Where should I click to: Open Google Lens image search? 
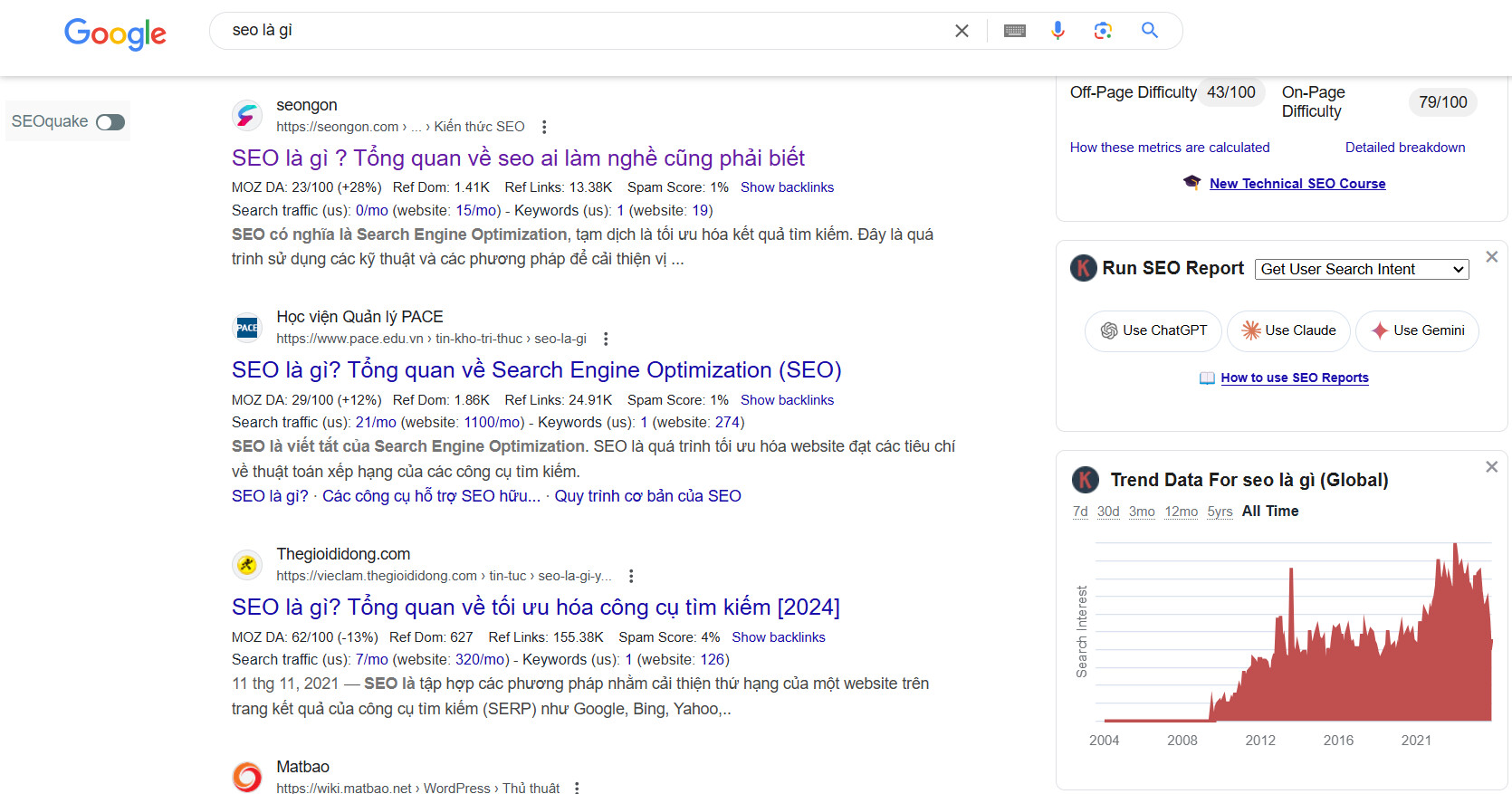(x=1103, y=31)
